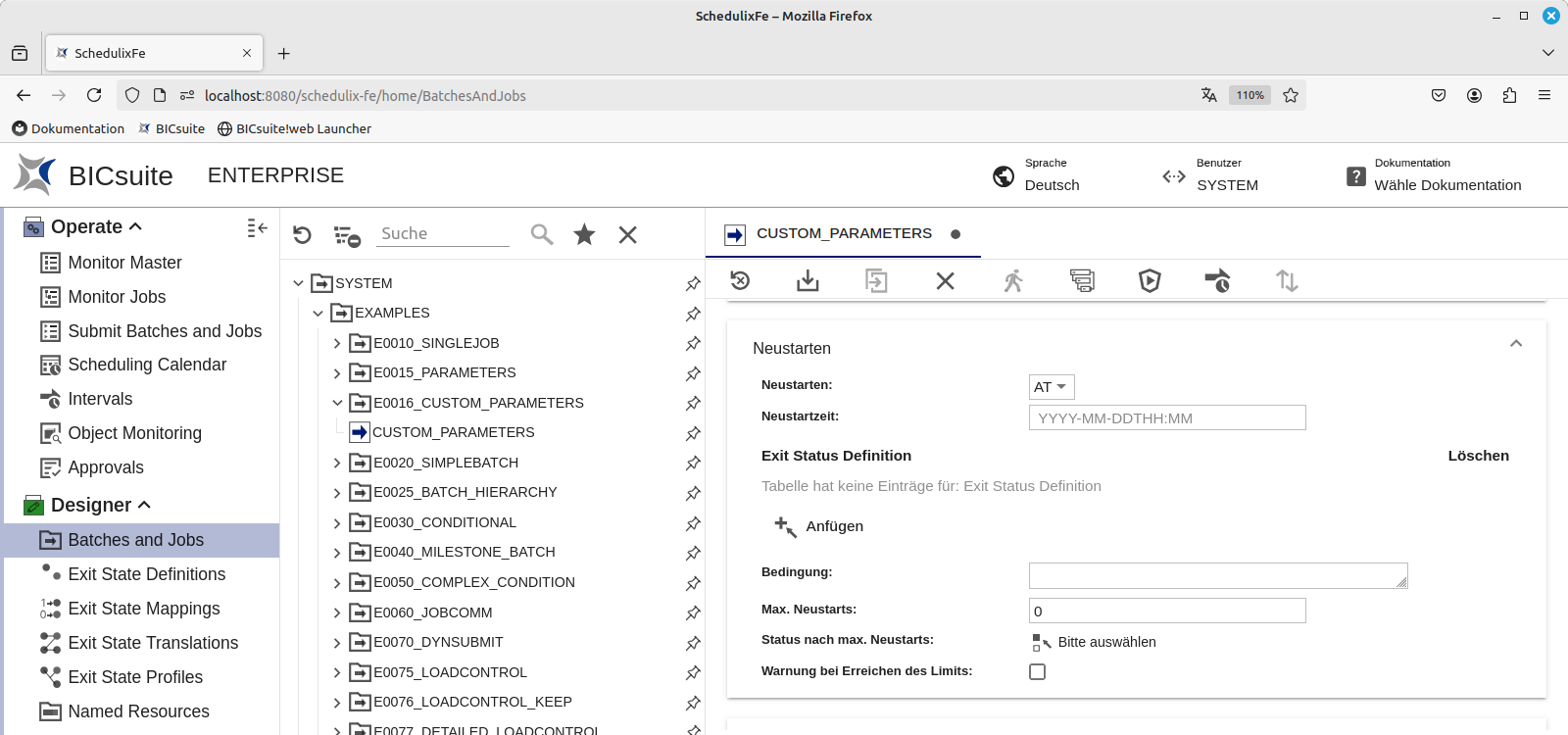Click the shield play icon in toolbar
1568x735 pixels.
tap(1150, 281)
